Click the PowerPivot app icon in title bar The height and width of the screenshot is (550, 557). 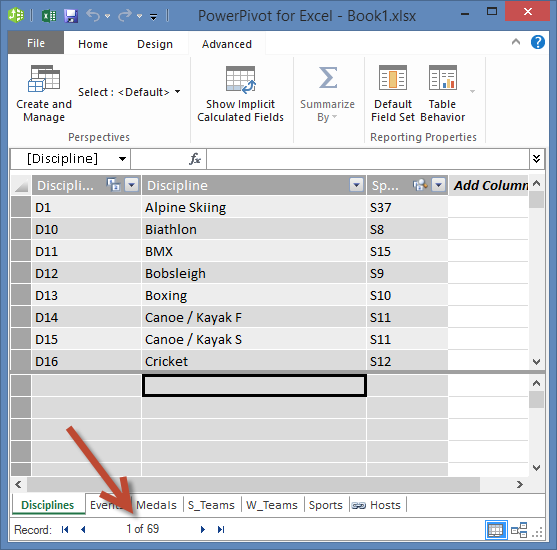(16, 15)
